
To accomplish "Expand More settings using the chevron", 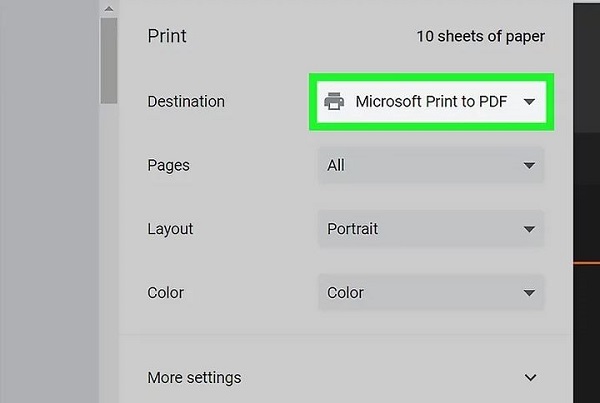I will 530,378.
